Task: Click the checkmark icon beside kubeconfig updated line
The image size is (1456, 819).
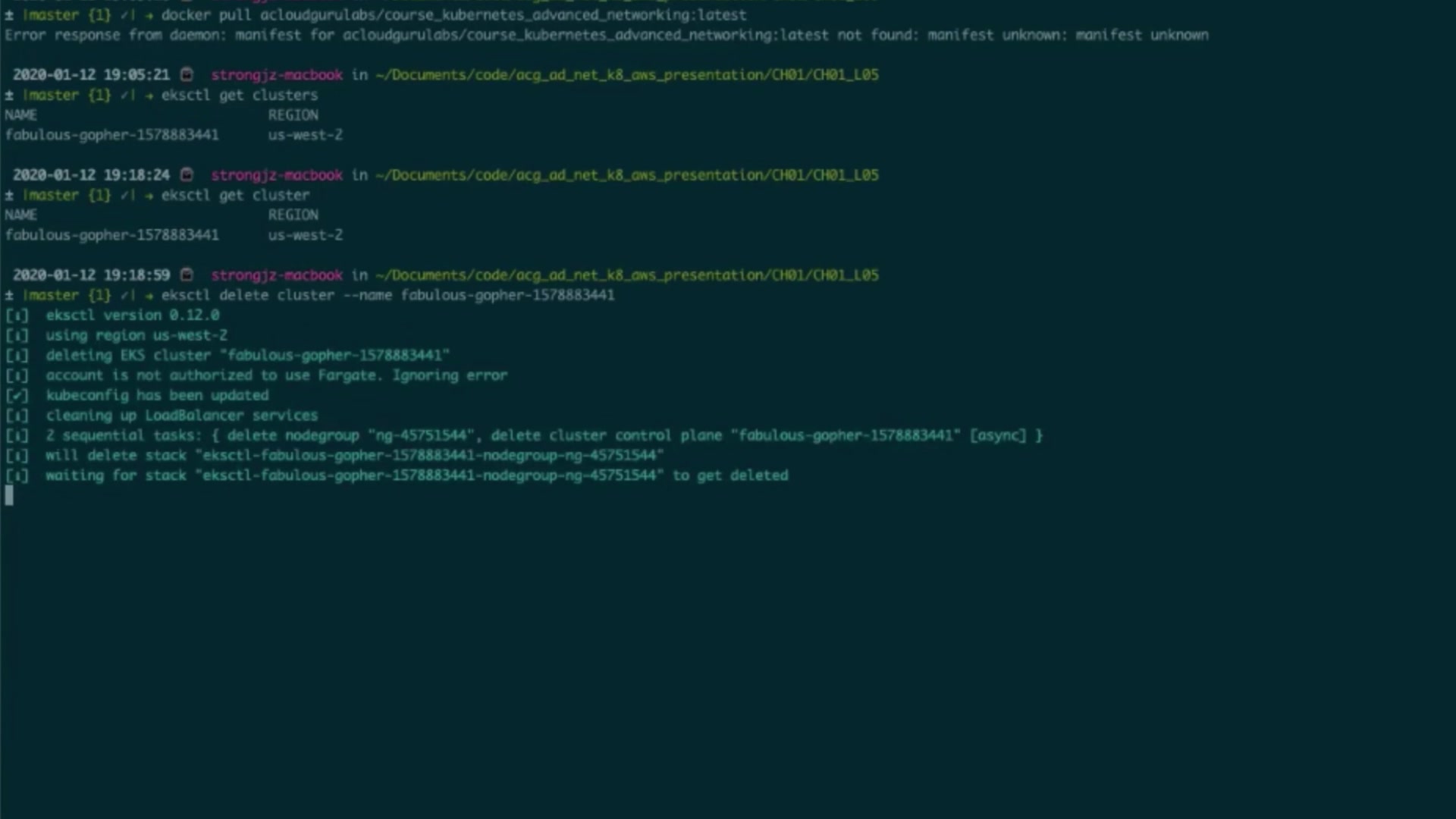Action: click(17, 396)
